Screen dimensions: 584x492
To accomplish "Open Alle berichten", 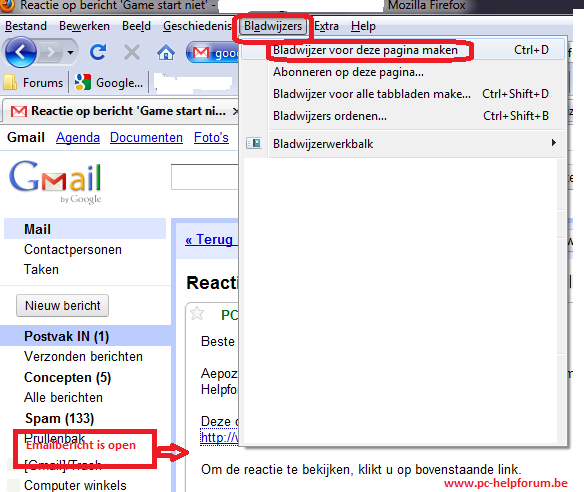I will [63, 397].
